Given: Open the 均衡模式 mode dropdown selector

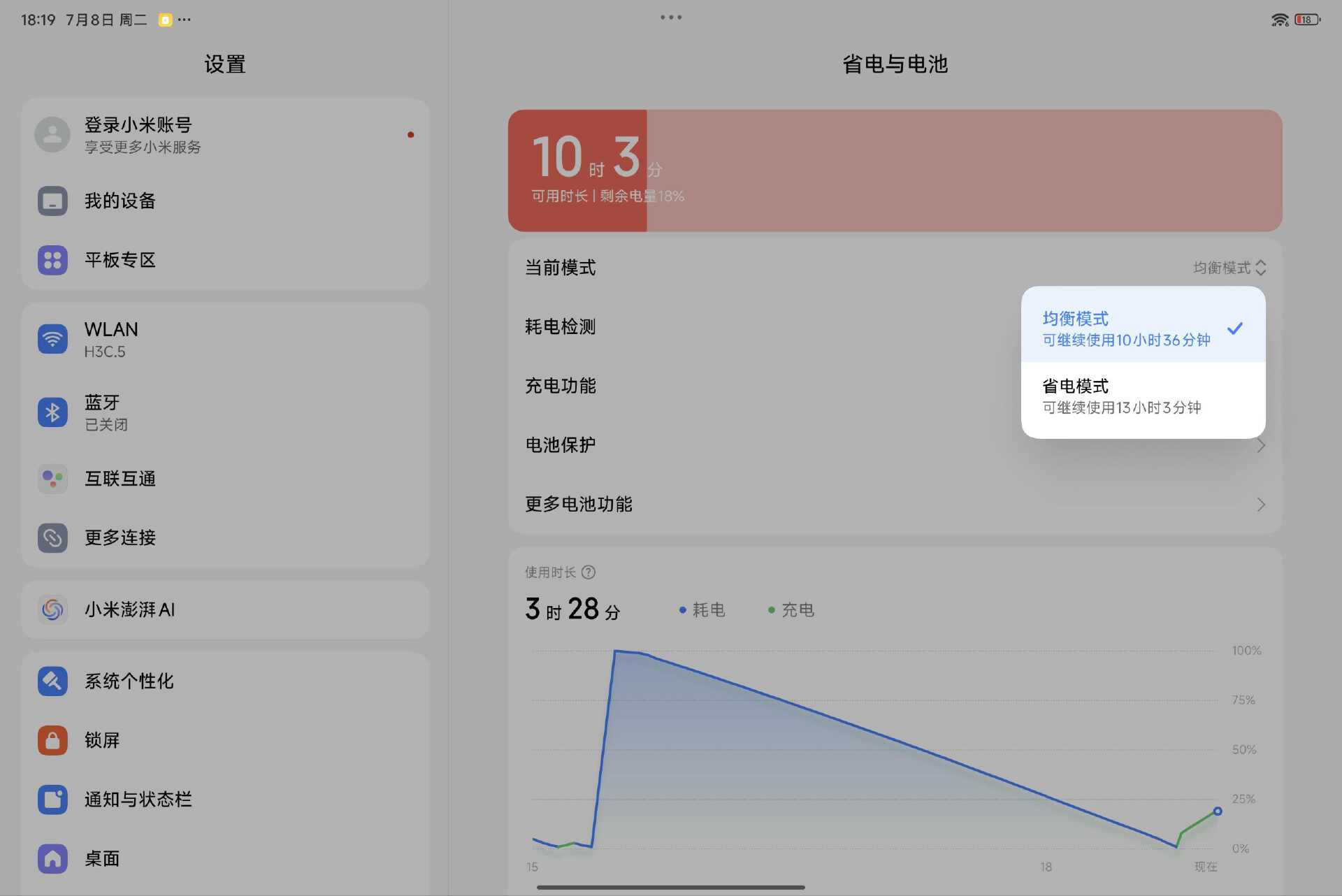Looking at the screenshot, I should (x=1229, y=268).
